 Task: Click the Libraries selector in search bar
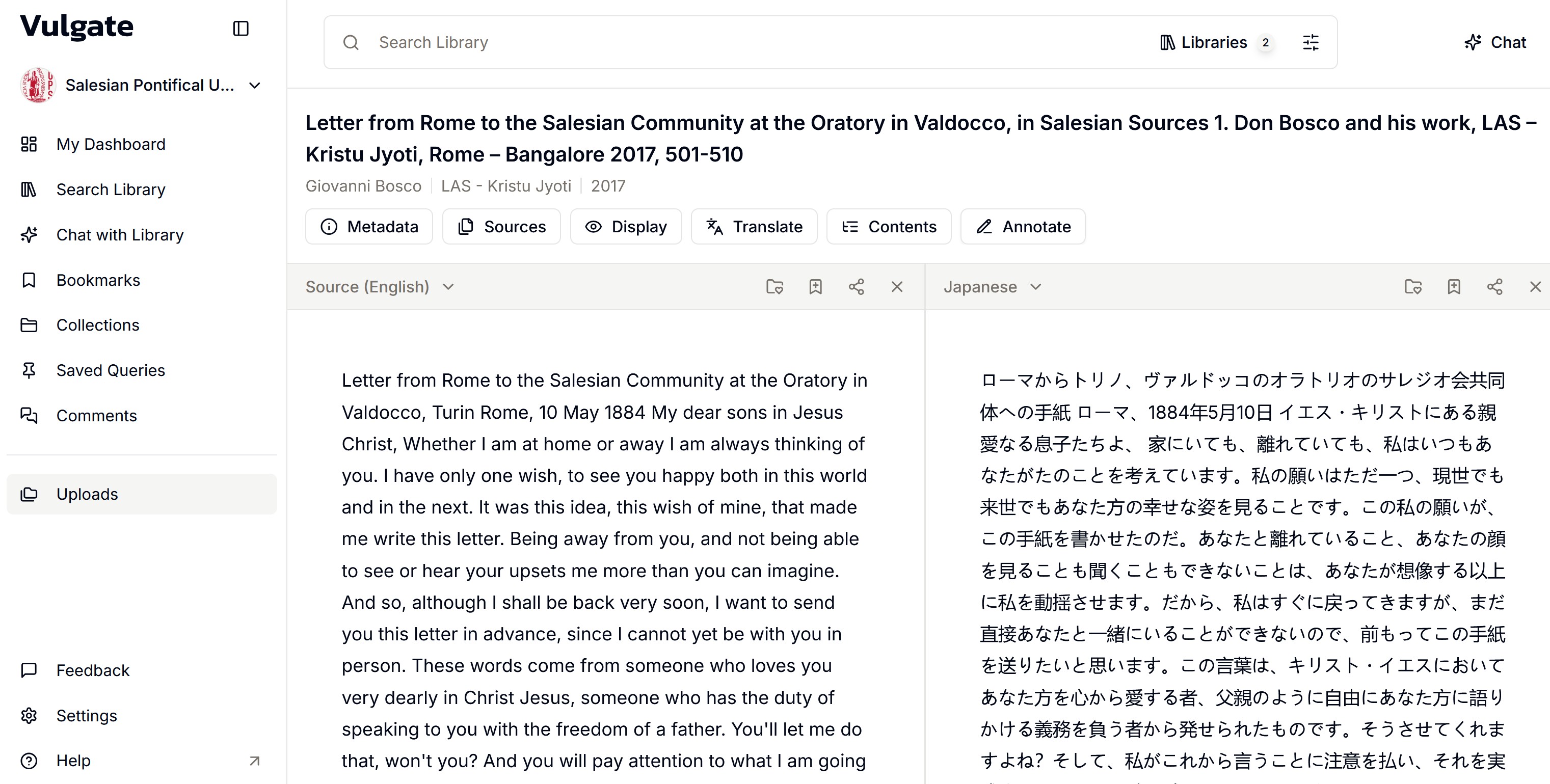[x=1214, y=42]
